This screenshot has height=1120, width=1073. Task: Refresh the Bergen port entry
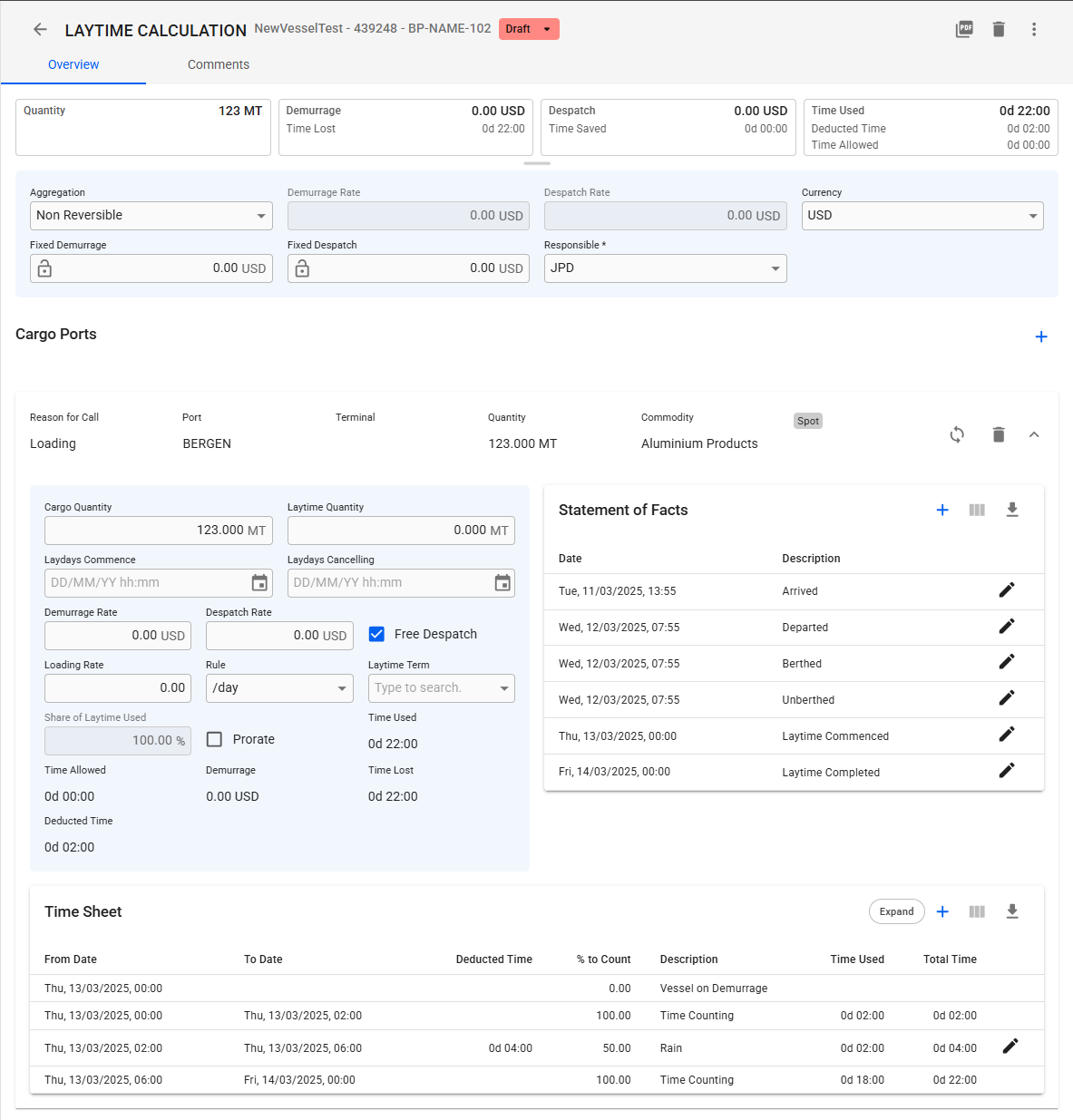tap(957, 435)
